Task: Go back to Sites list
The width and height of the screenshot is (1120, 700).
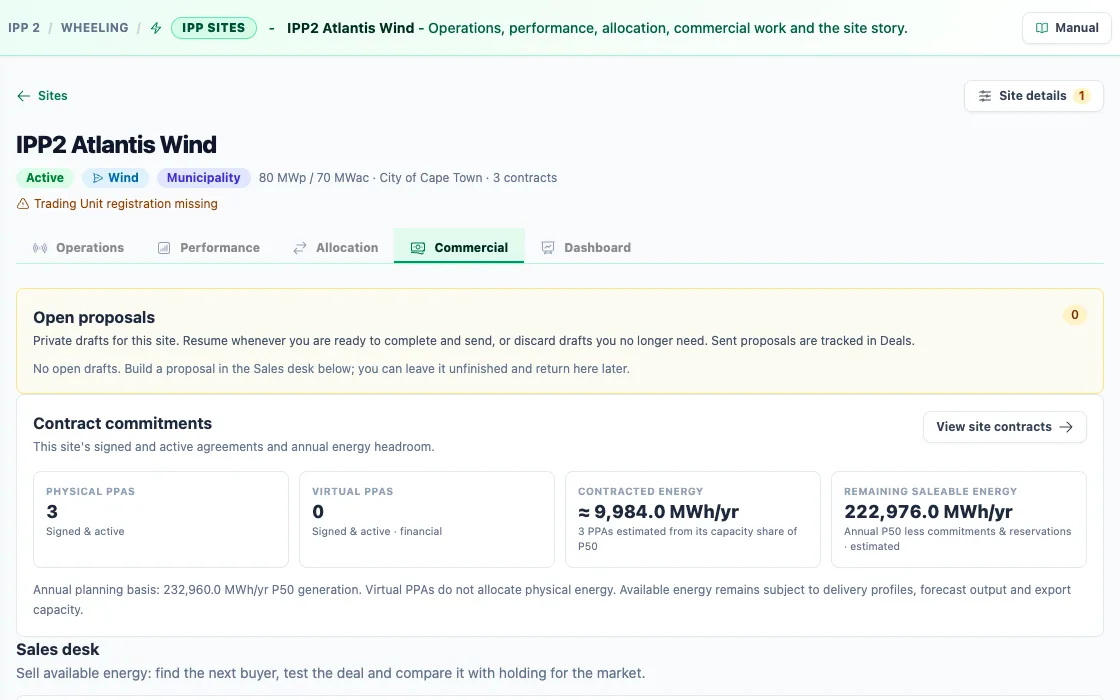Action: [42, 96]
